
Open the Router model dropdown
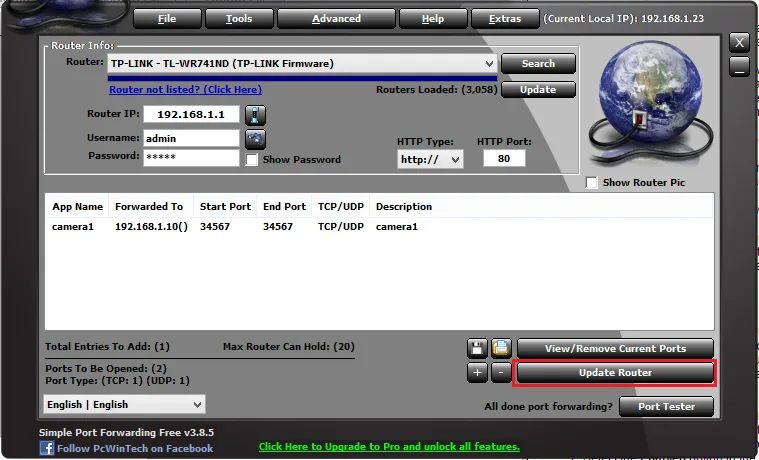(302, 63)
